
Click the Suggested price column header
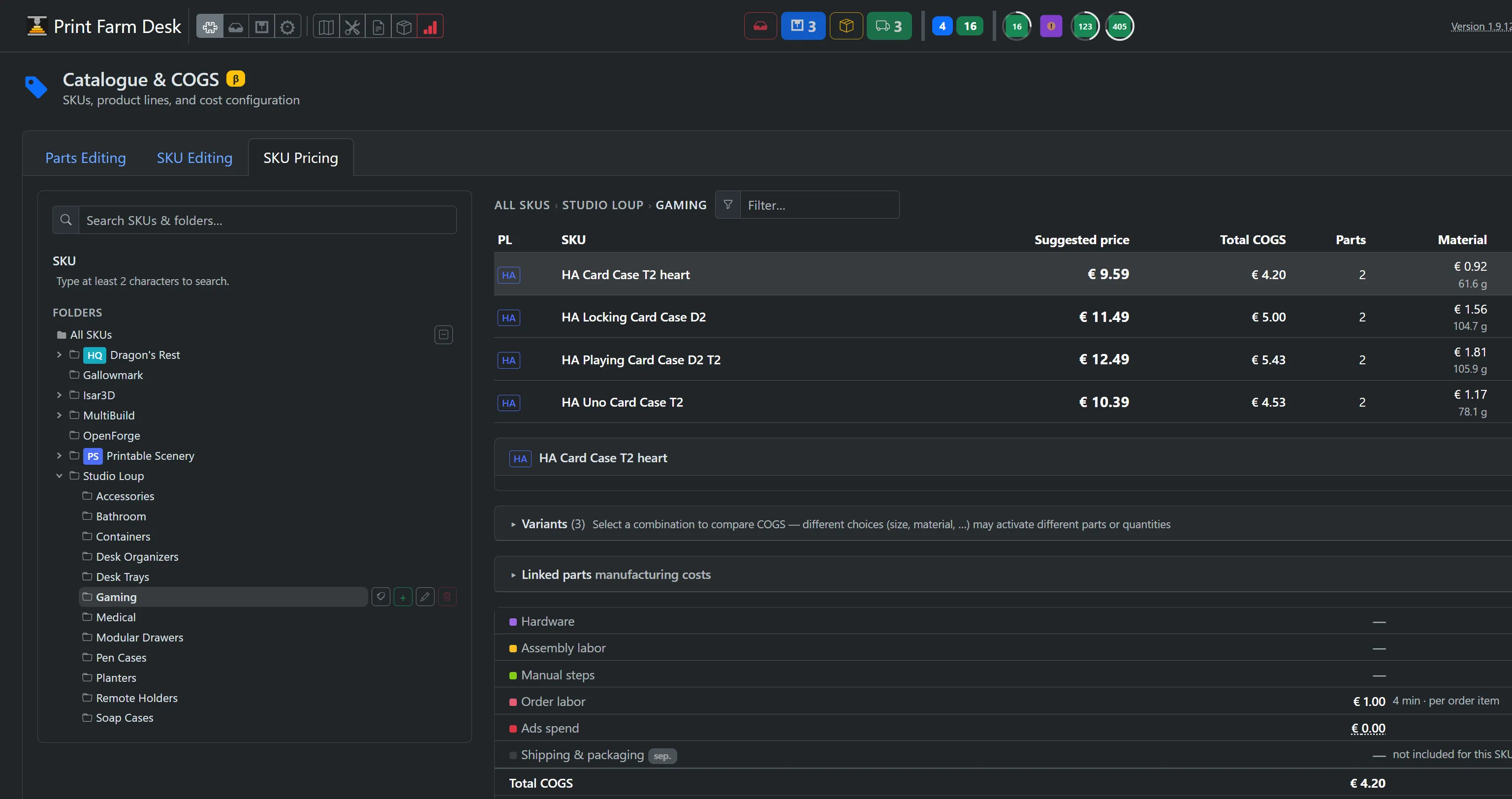click(1081, 240)
